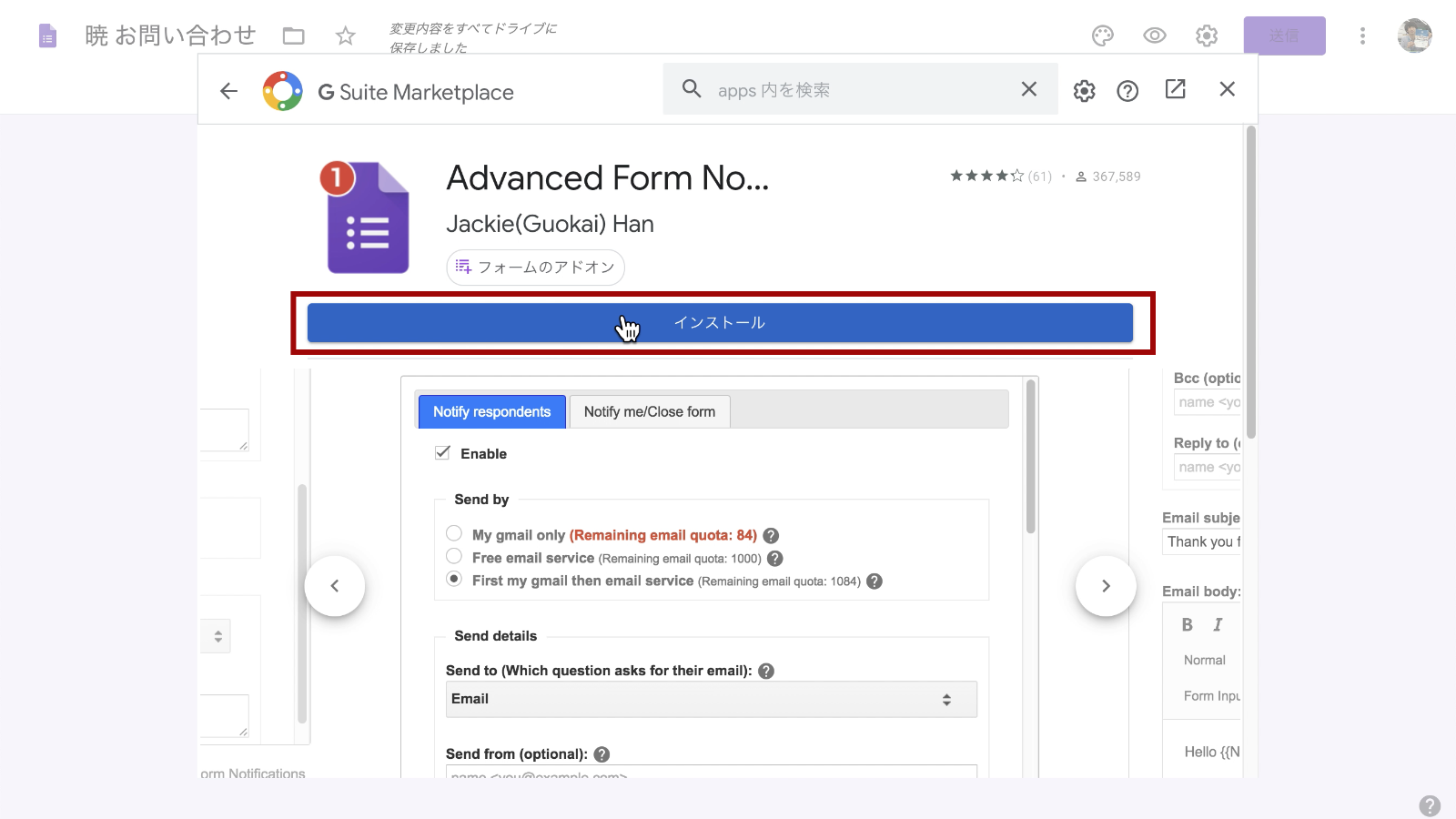This screenshot has height=819, width=1456.
Task: Star the form with the star icon
Action: click(x=345, y=36)
